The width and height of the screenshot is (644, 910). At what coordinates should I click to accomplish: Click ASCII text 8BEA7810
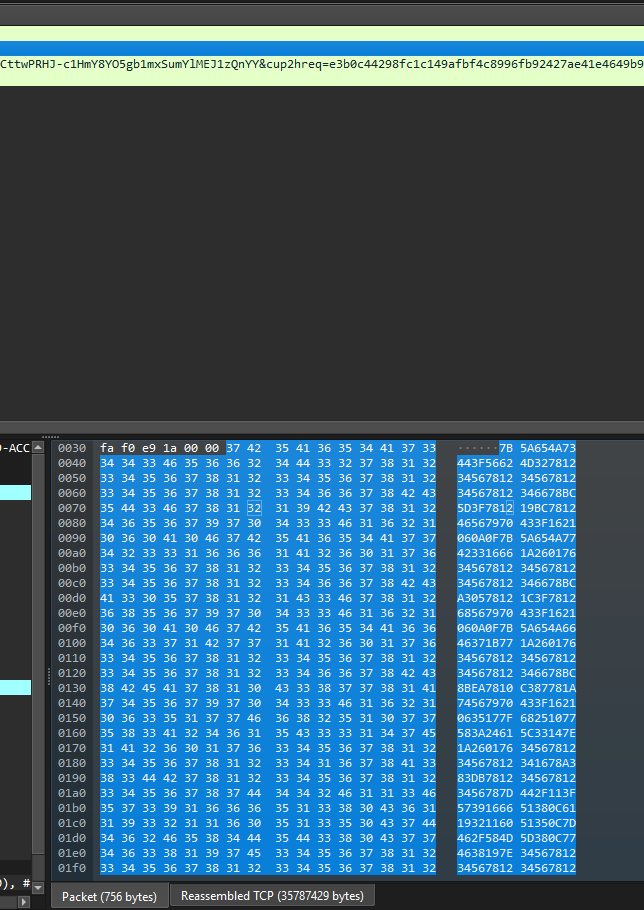pos(485,688)
